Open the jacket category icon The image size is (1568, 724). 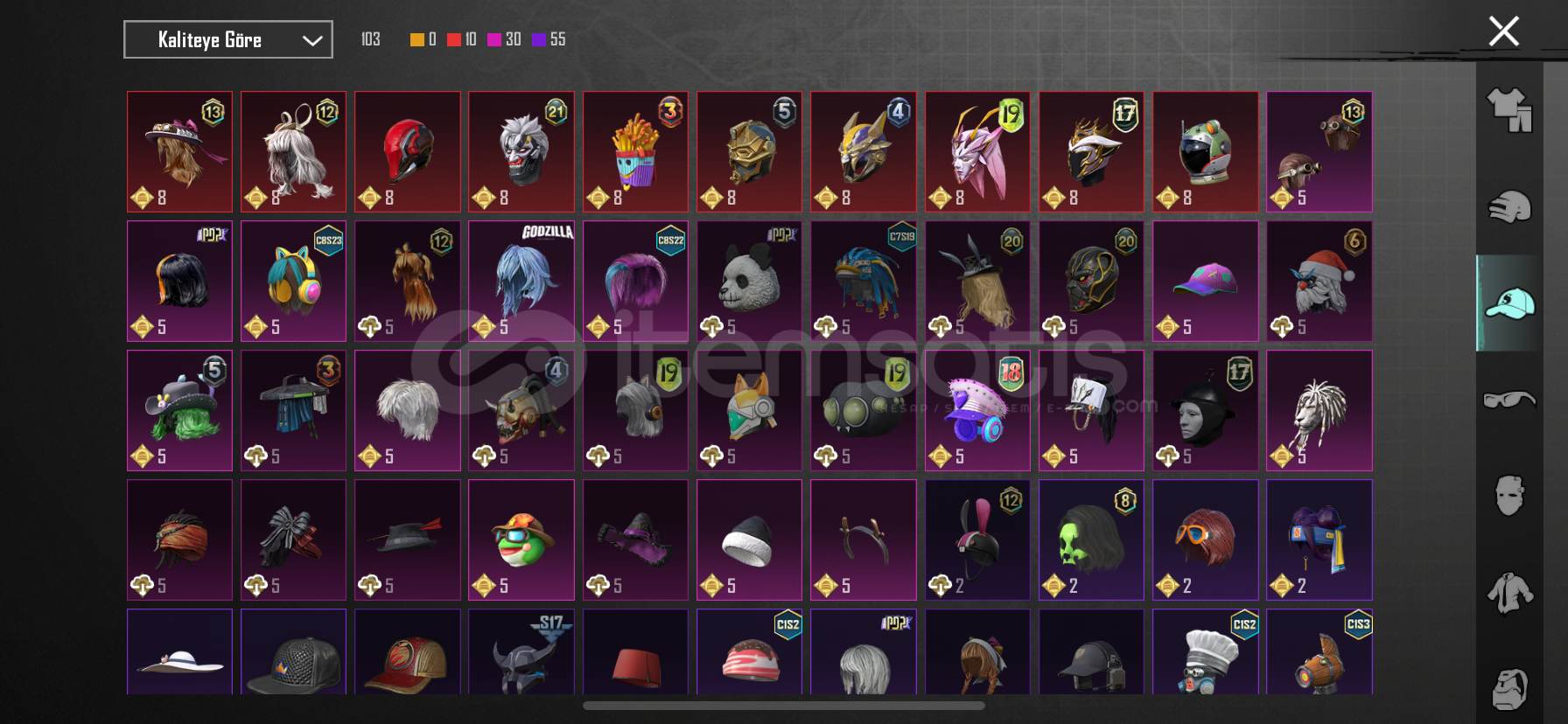1509,593
